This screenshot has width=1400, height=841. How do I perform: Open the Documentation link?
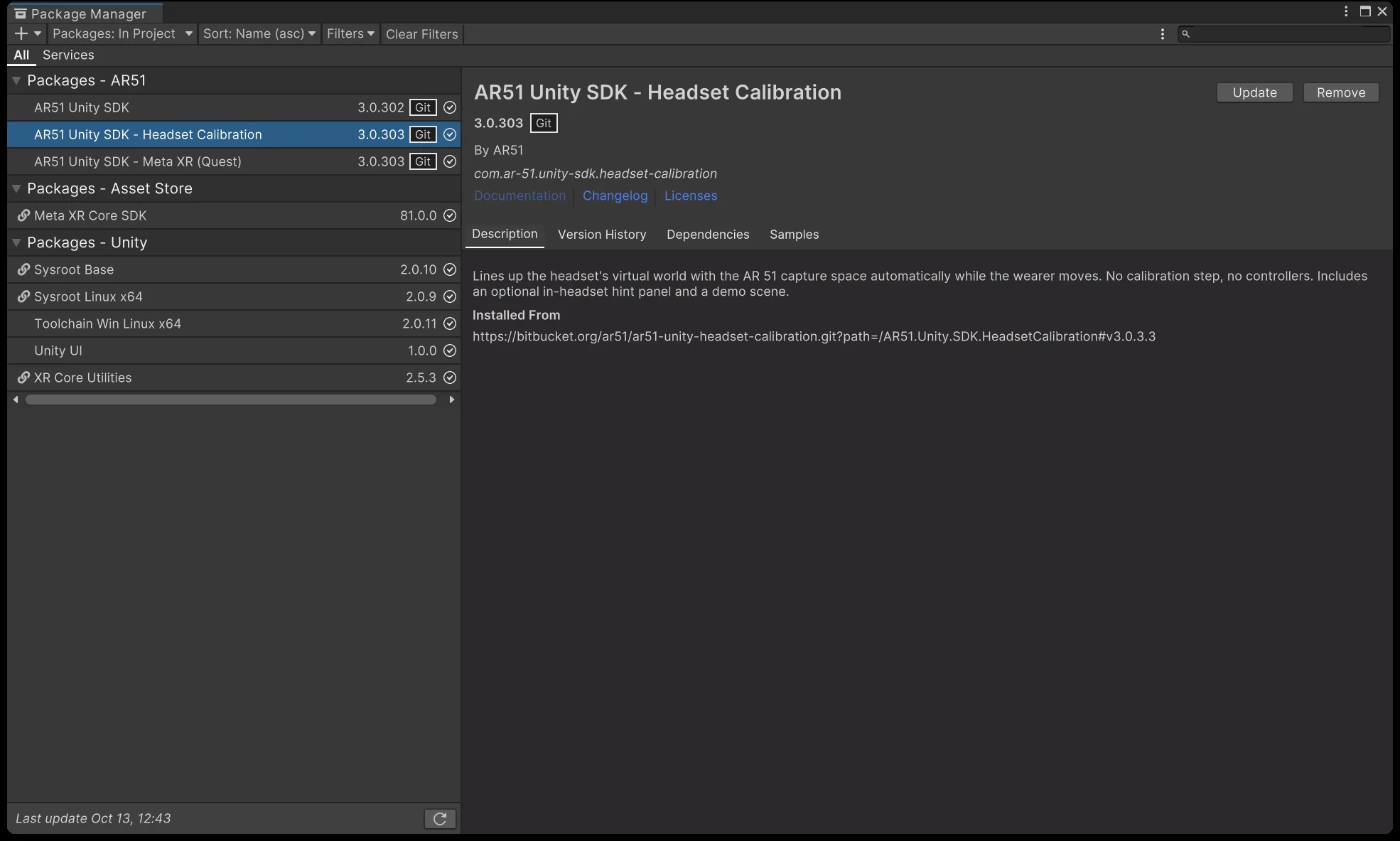(519, 195)
